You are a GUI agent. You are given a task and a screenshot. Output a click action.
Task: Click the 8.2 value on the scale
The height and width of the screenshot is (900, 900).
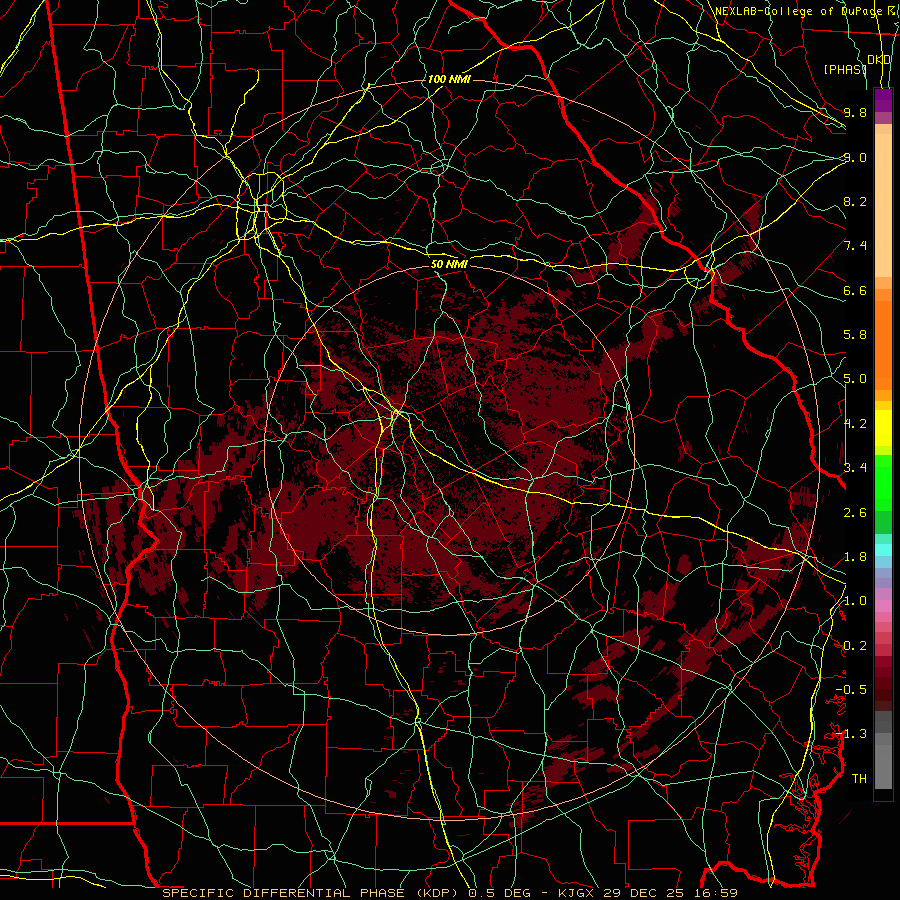point(855,201)
